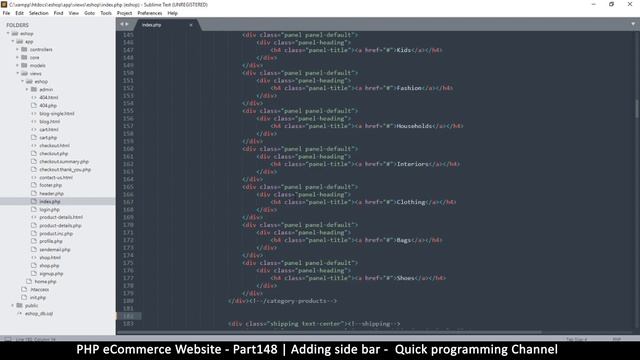Expand the models folder
The image size is (640, 360).
click(18, 65)
